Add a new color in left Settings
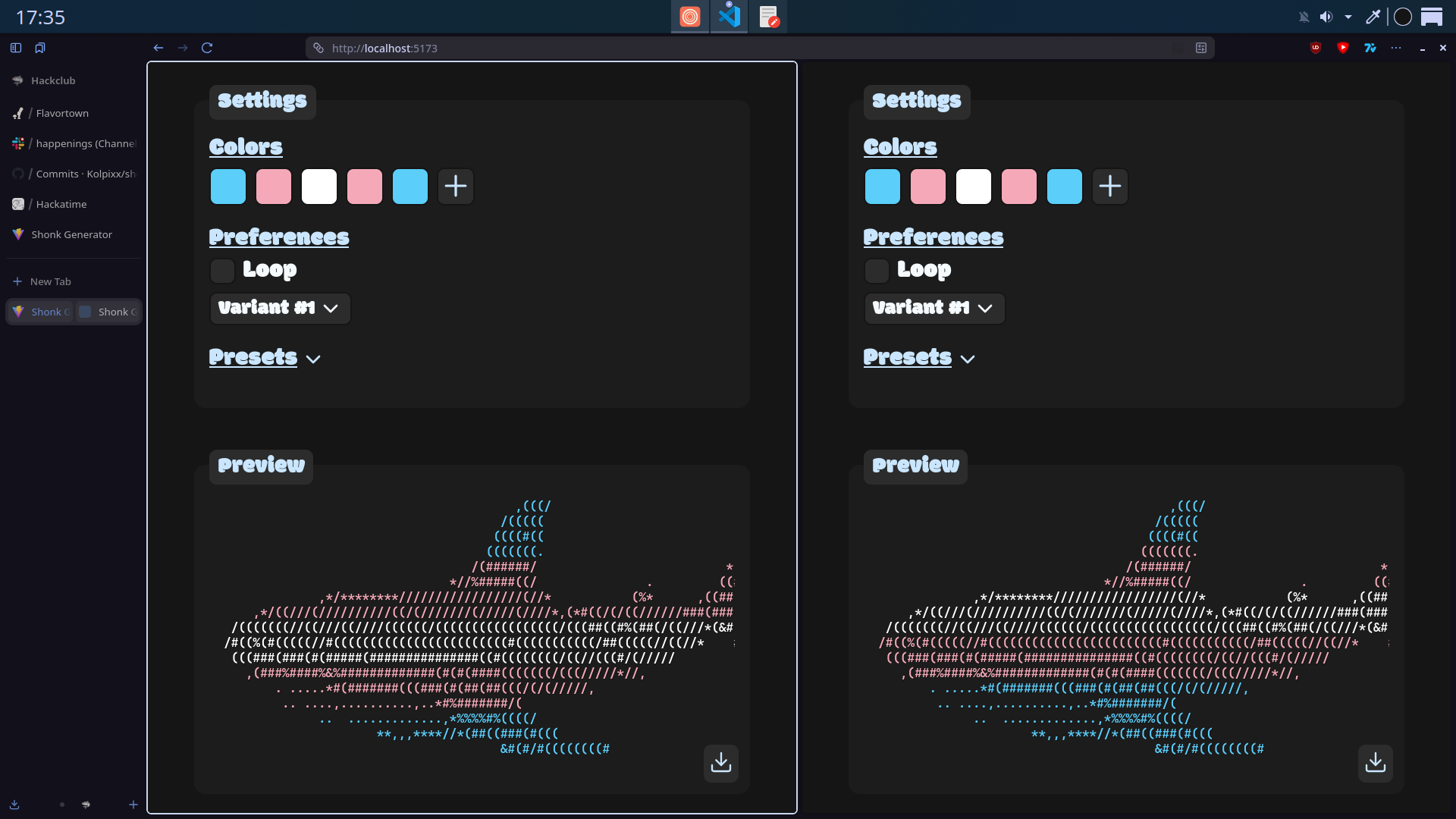 tap(456, 187)
